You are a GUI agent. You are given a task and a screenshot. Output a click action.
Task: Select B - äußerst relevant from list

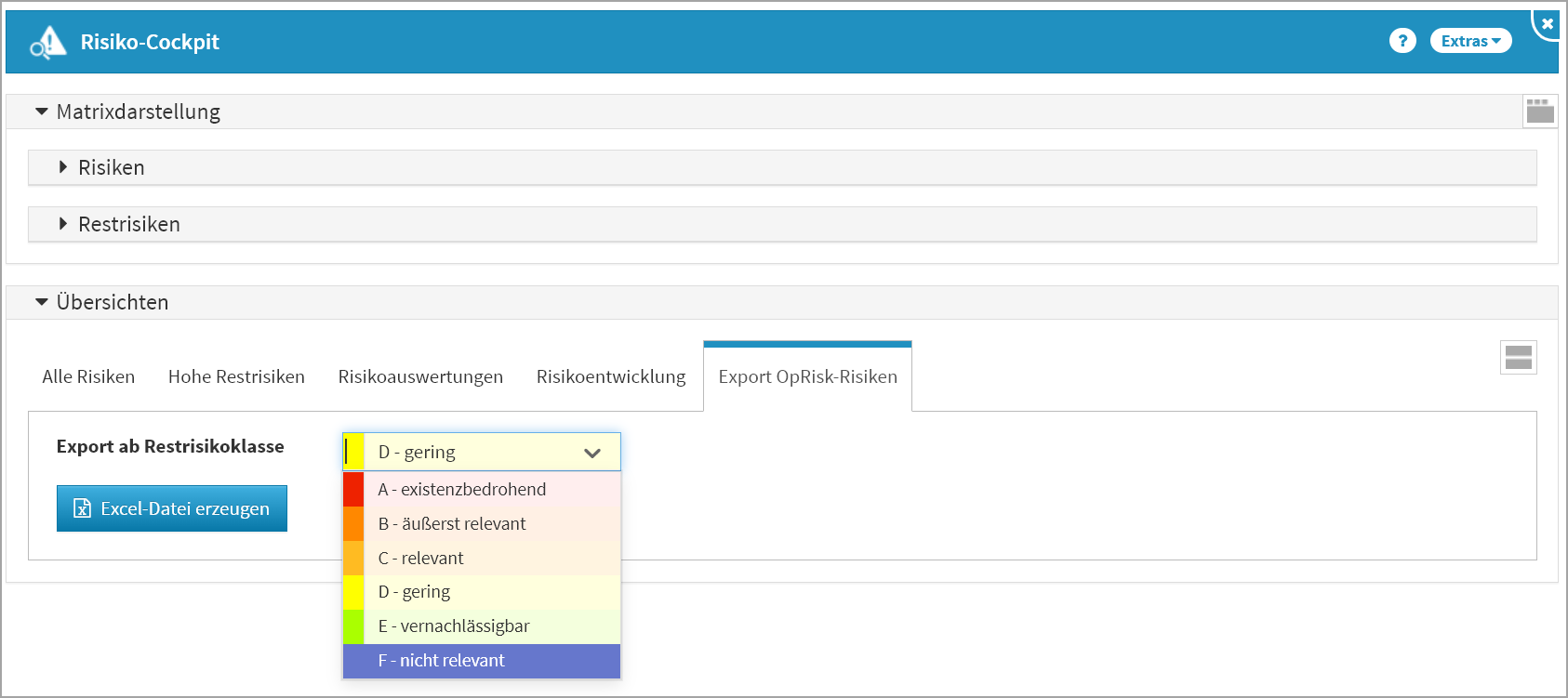coord(452,524)
